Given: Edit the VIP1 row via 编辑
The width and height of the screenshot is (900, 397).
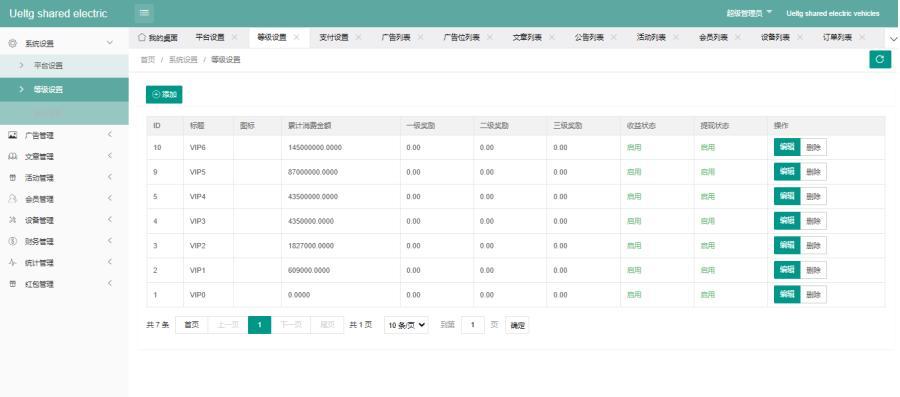Looking at the screenshot, I should (x=787, y=270).
